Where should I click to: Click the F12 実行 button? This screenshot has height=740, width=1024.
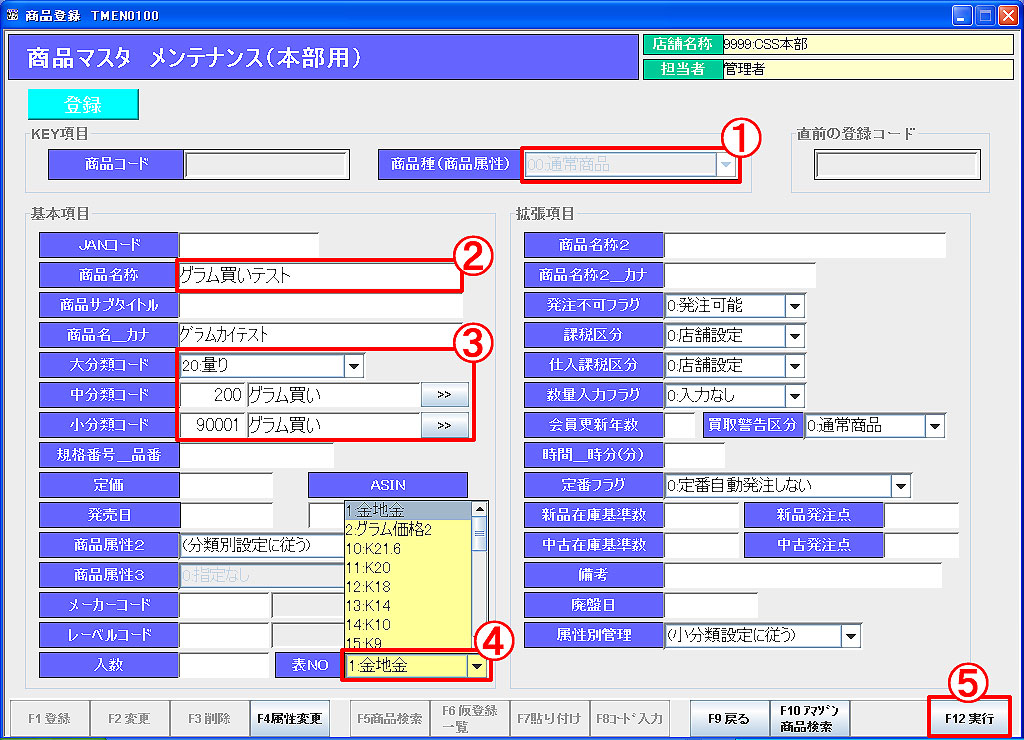point(968,718)
